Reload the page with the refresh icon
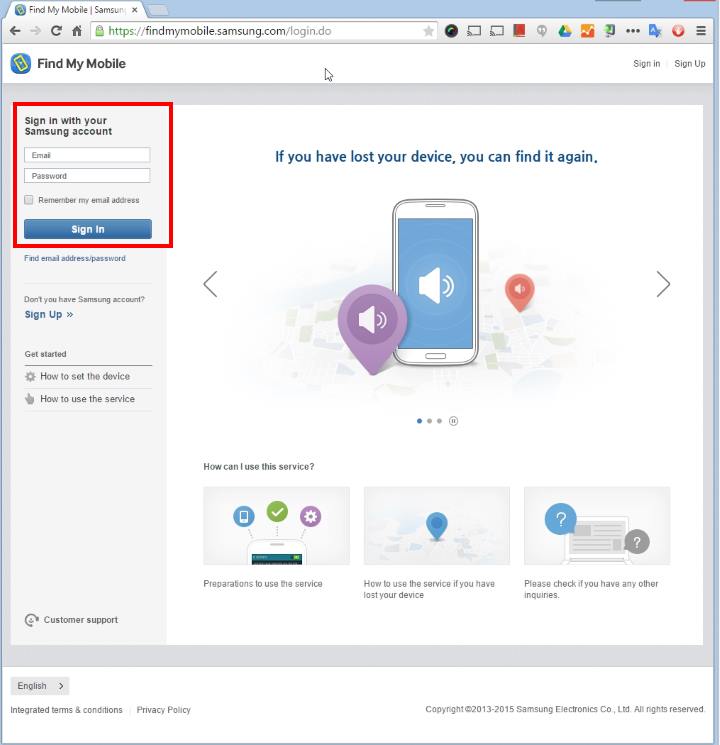Image resolution: width=720 pixels, height=745 pixels. 56,31
